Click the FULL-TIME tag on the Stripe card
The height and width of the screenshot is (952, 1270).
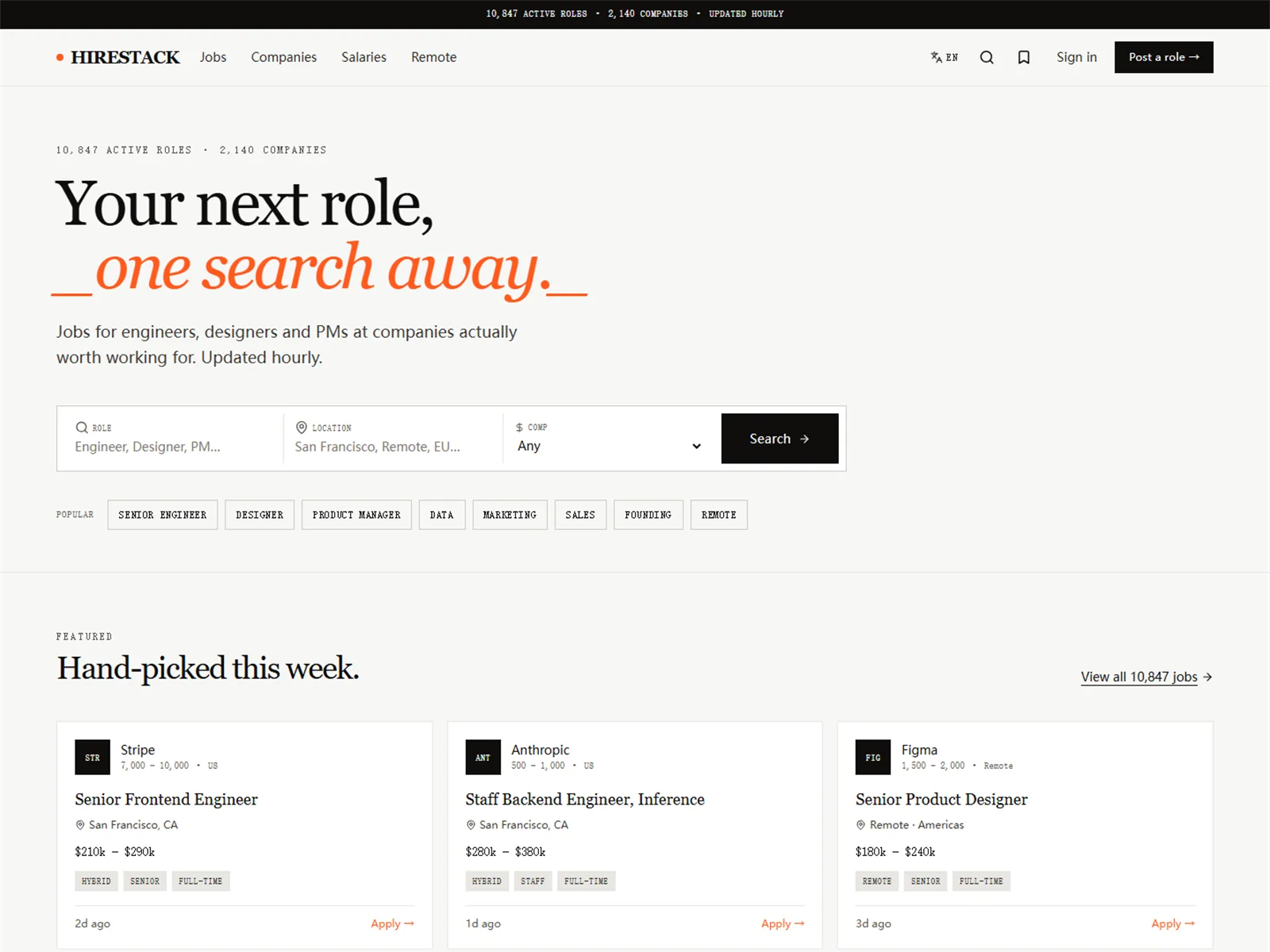[x=201, y=881]
